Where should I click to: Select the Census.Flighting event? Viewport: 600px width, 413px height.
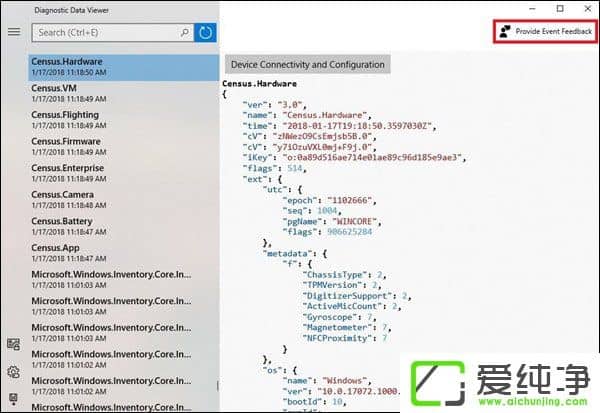pos(124,120)
